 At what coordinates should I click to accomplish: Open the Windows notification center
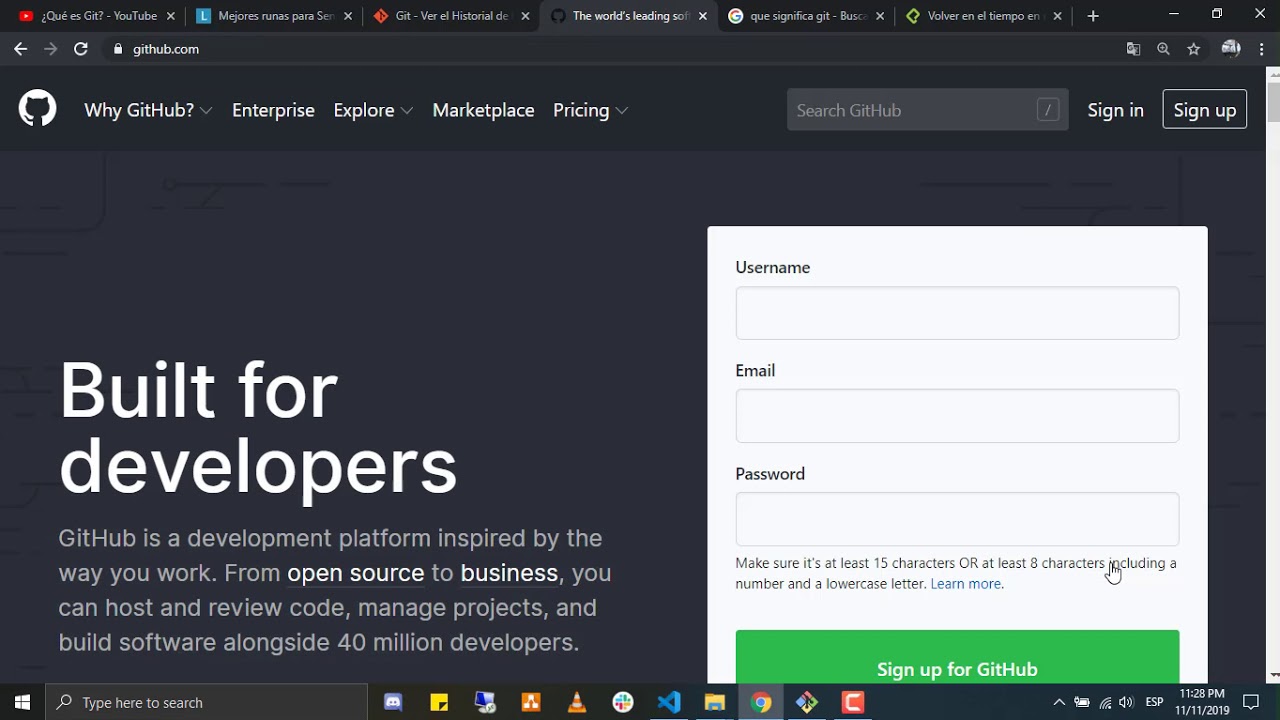pyautogui.click(x=1251, y=702)
